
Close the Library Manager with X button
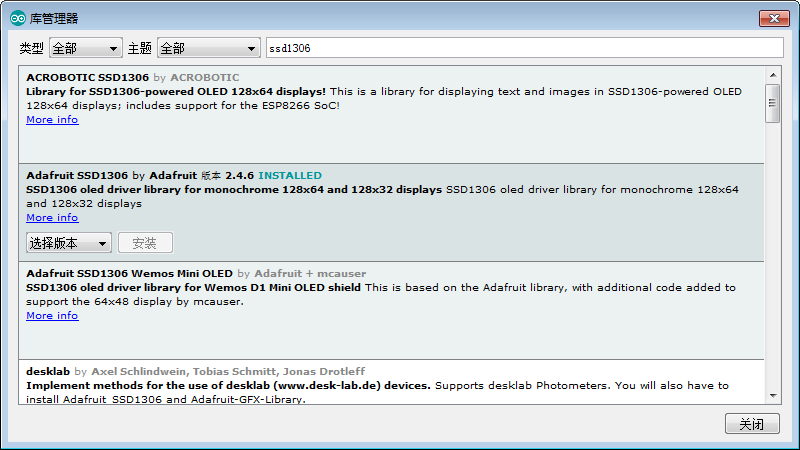[x=774, y=18]
